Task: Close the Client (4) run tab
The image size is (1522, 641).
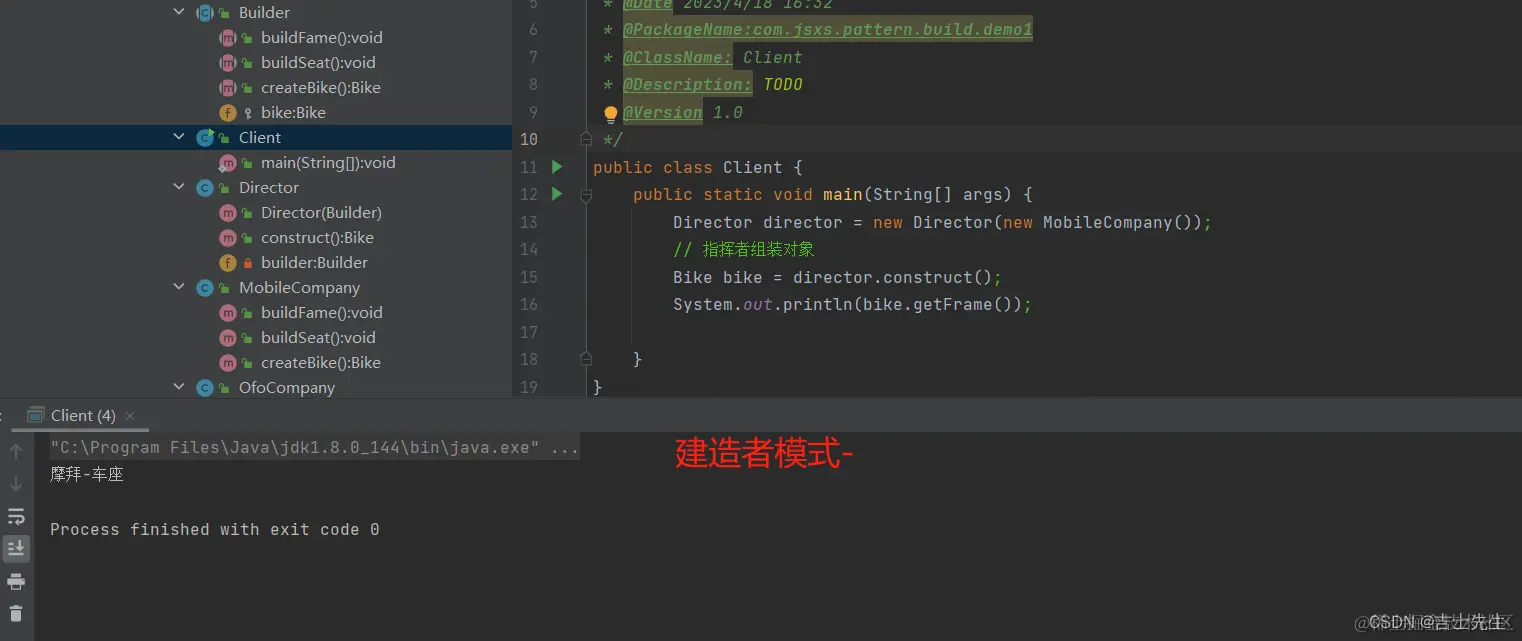Action: click(130, 415)
